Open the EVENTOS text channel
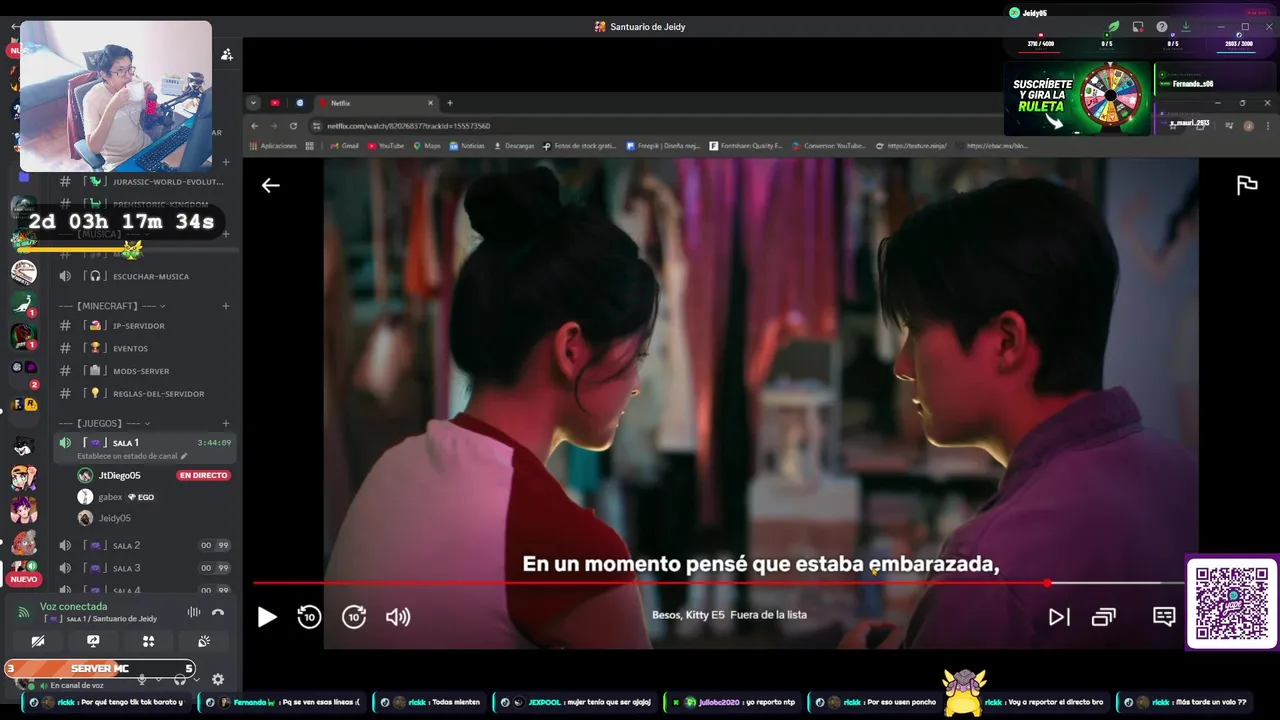The image size is (1280, 720). 144,348
